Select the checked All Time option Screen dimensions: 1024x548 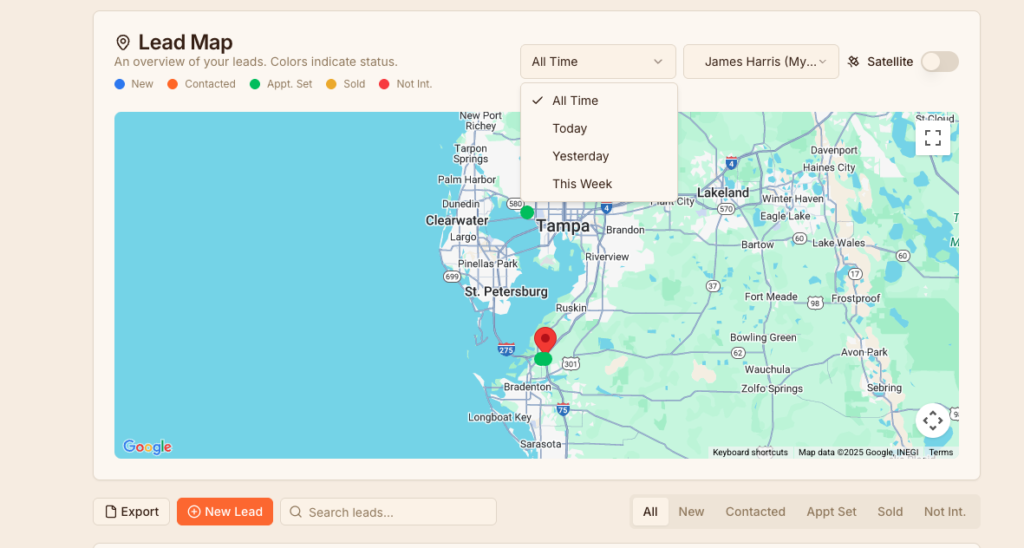pyautogui.click(x=575, y=101)
